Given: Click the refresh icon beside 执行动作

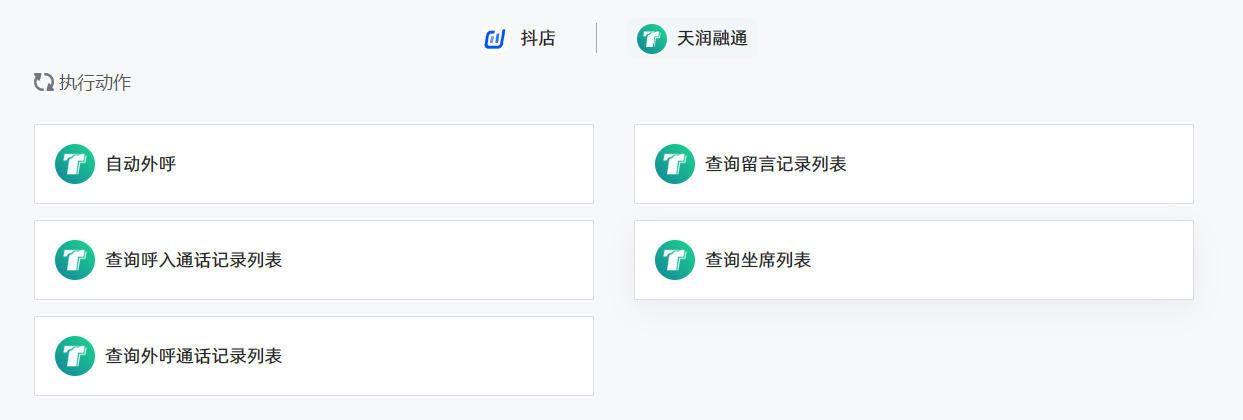Looking at the screenshot, I should (x=43, y=82).
